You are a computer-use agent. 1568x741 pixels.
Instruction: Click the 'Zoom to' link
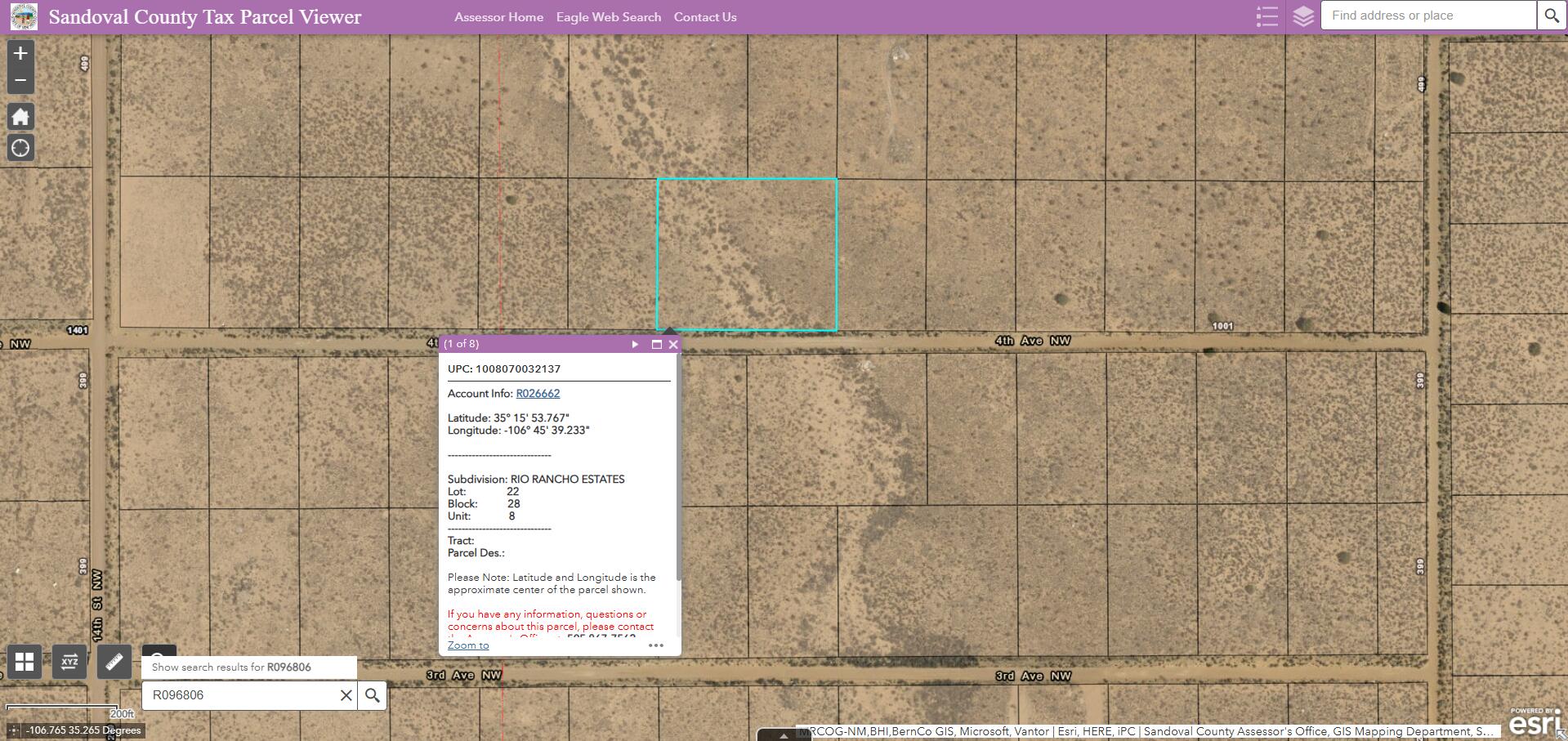coord(468,645)
